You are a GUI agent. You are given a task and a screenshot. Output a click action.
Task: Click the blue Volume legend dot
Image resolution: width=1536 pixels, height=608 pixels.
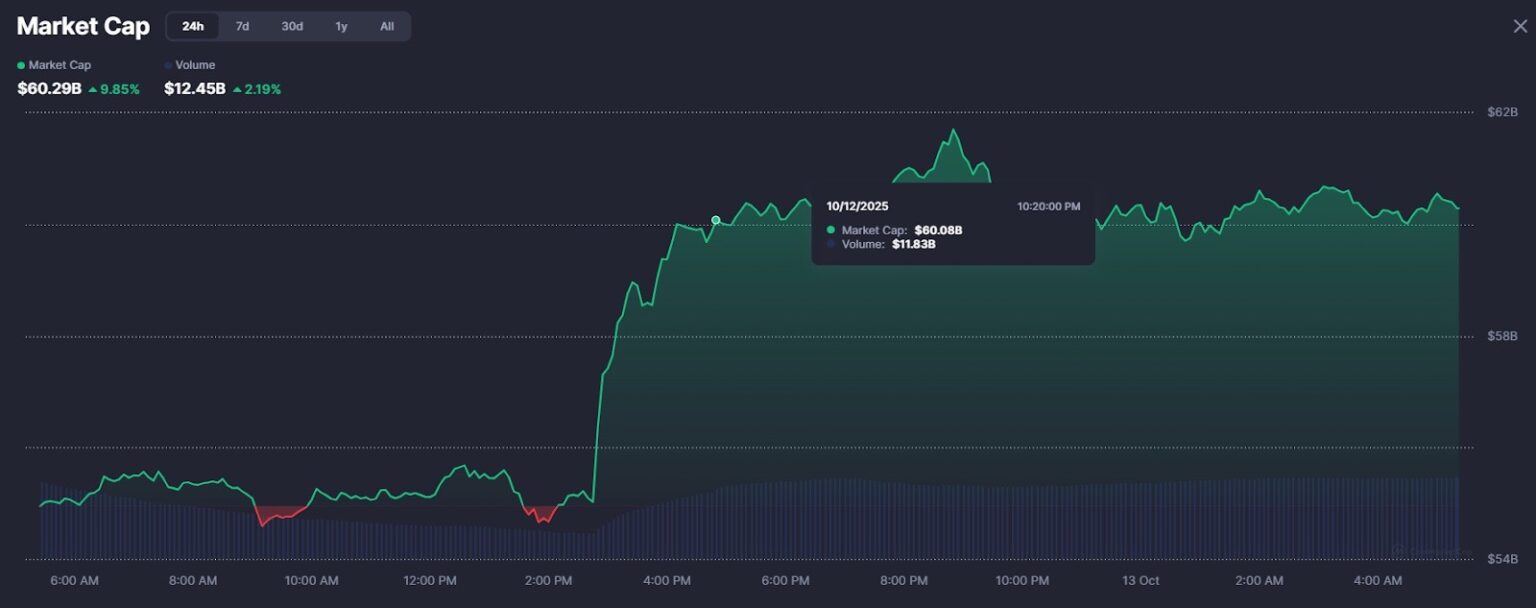[x=167, y=65]
